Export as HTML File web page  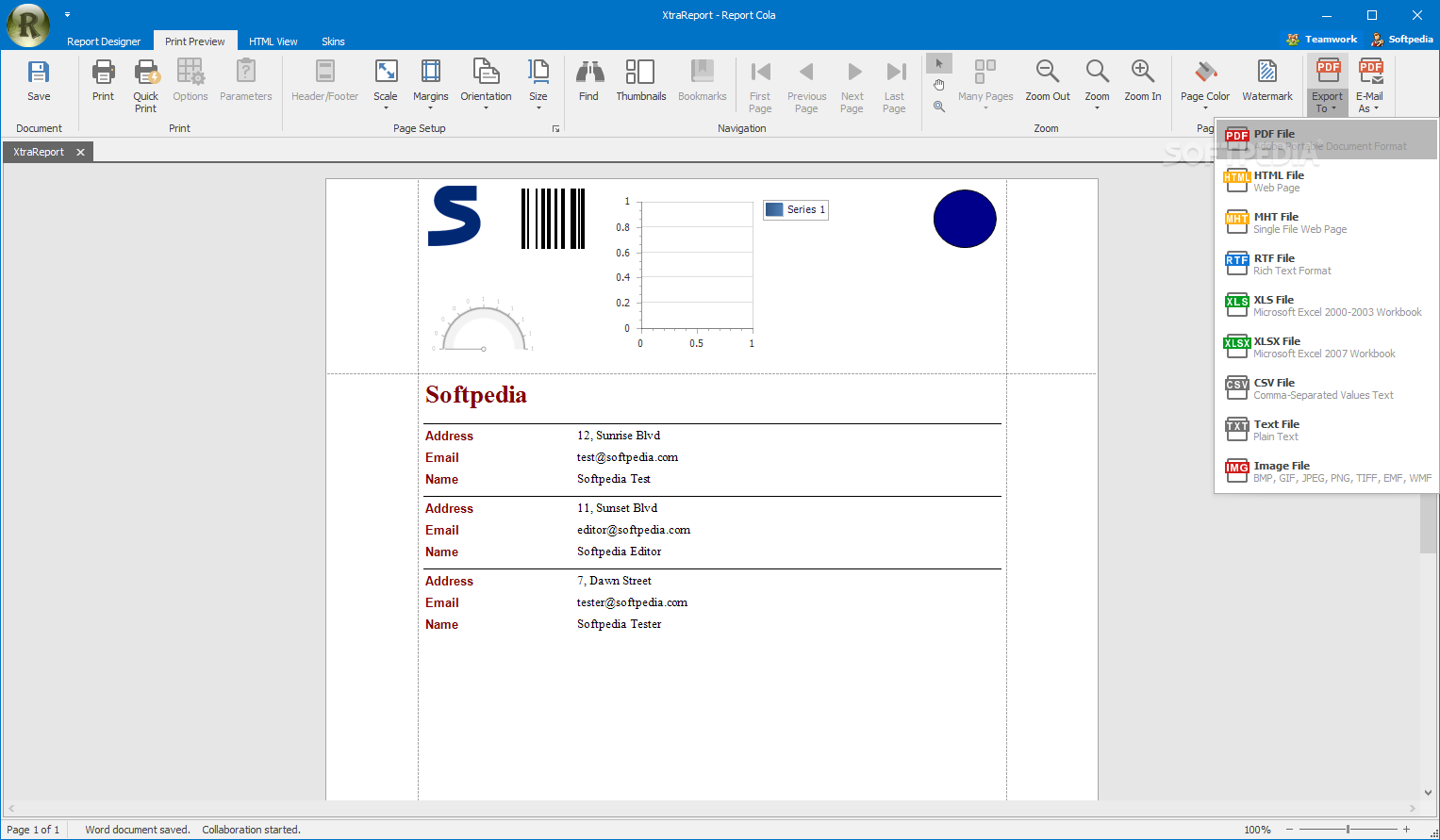[x=1326, y=181]
